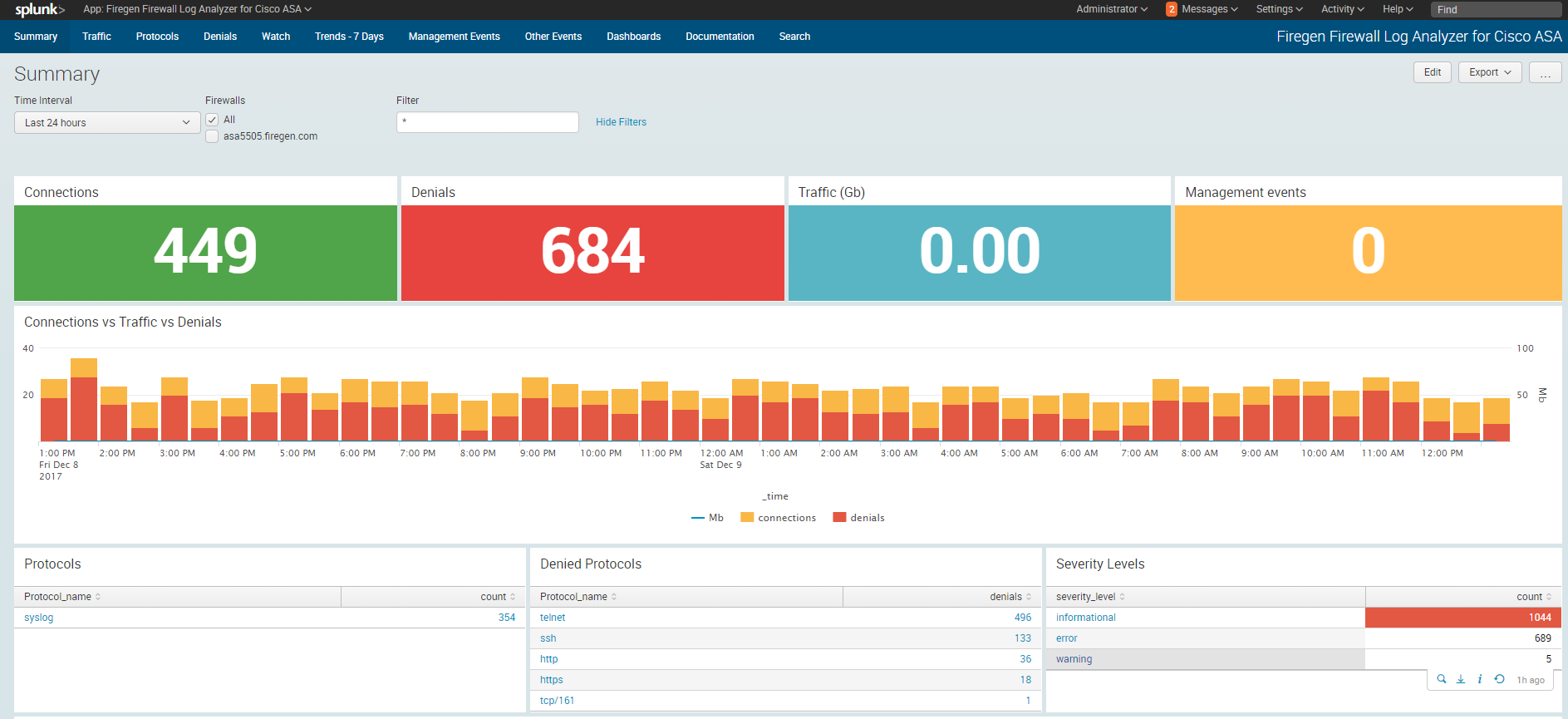Viewport: 1568px width, 719px height.
Task: Click the Find search box
Action: 1496,9
